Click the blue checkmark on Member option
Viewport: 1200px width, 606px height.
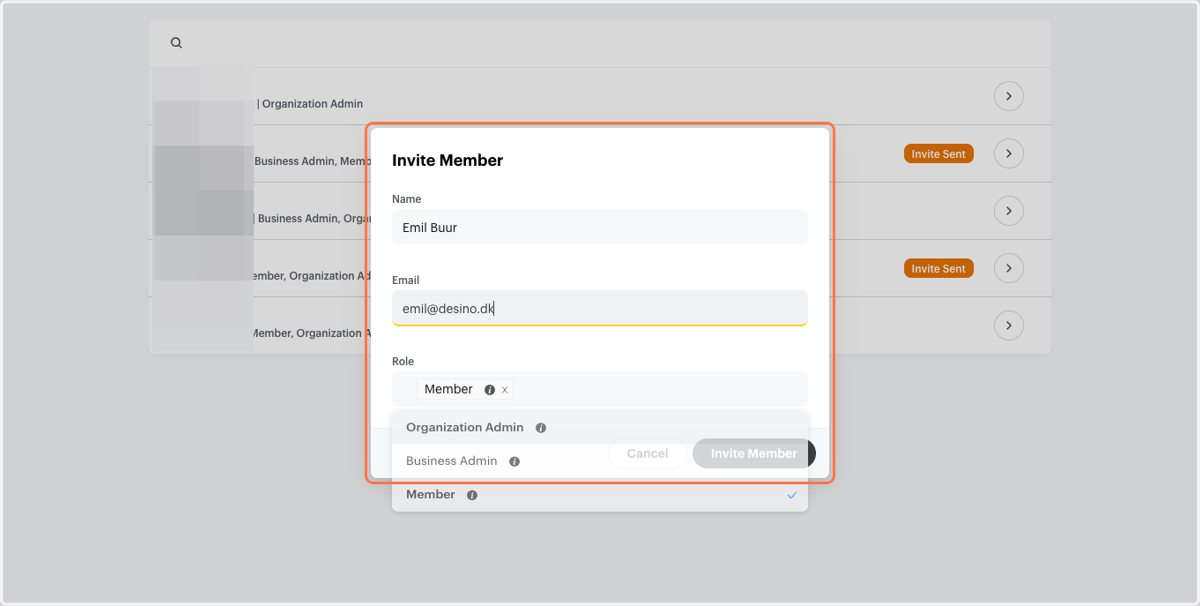(x=792, y=495)
